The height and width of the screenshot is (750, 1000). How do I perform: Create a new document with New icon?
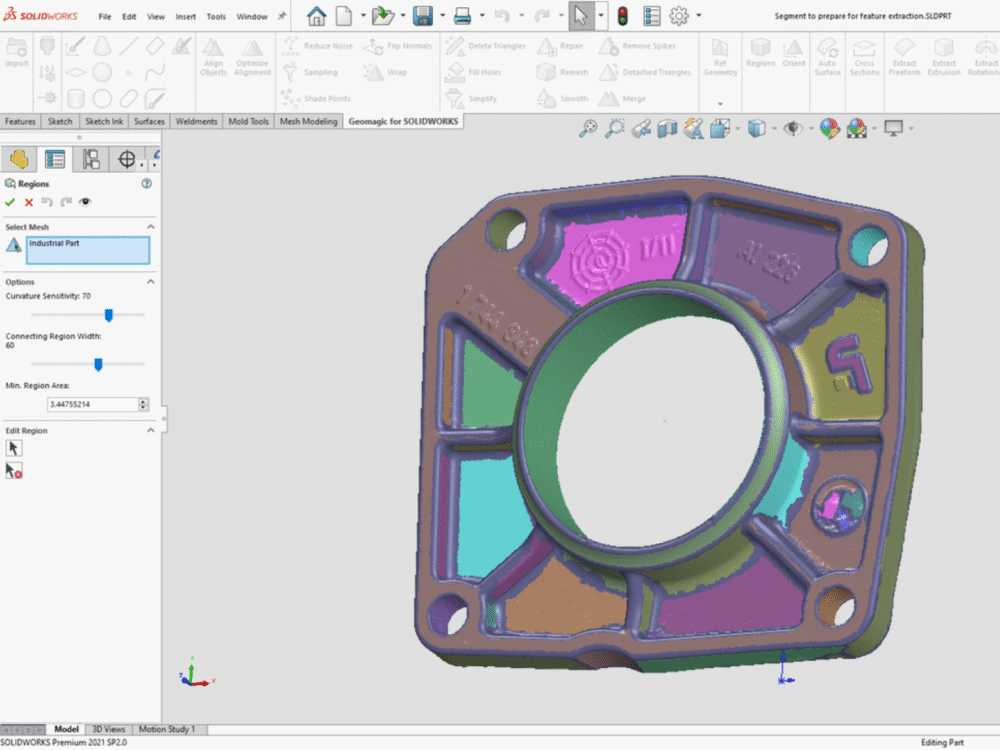344,16
